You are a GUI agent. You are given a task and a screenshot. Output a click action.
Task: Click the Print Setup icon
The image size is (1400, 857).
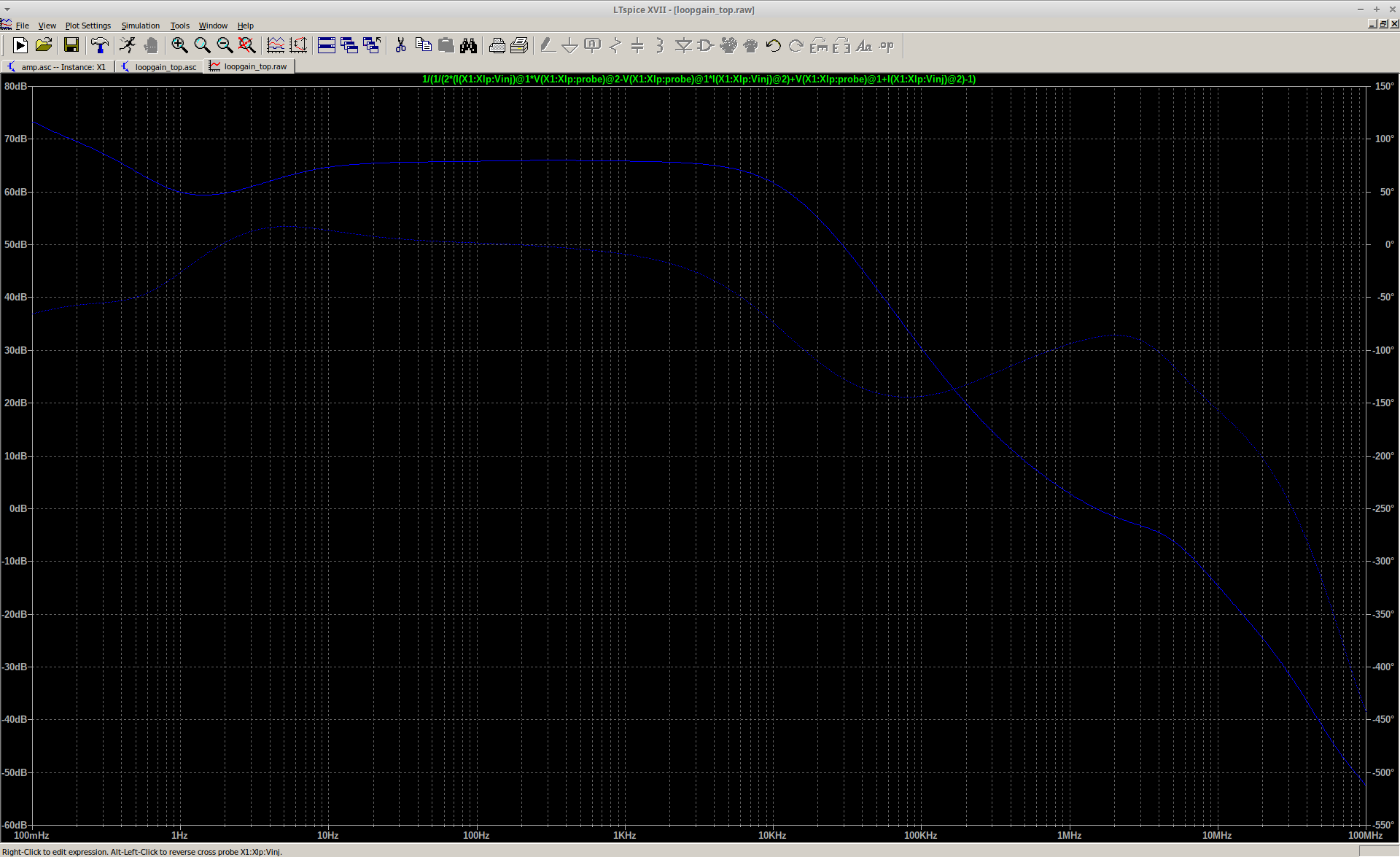519,46
